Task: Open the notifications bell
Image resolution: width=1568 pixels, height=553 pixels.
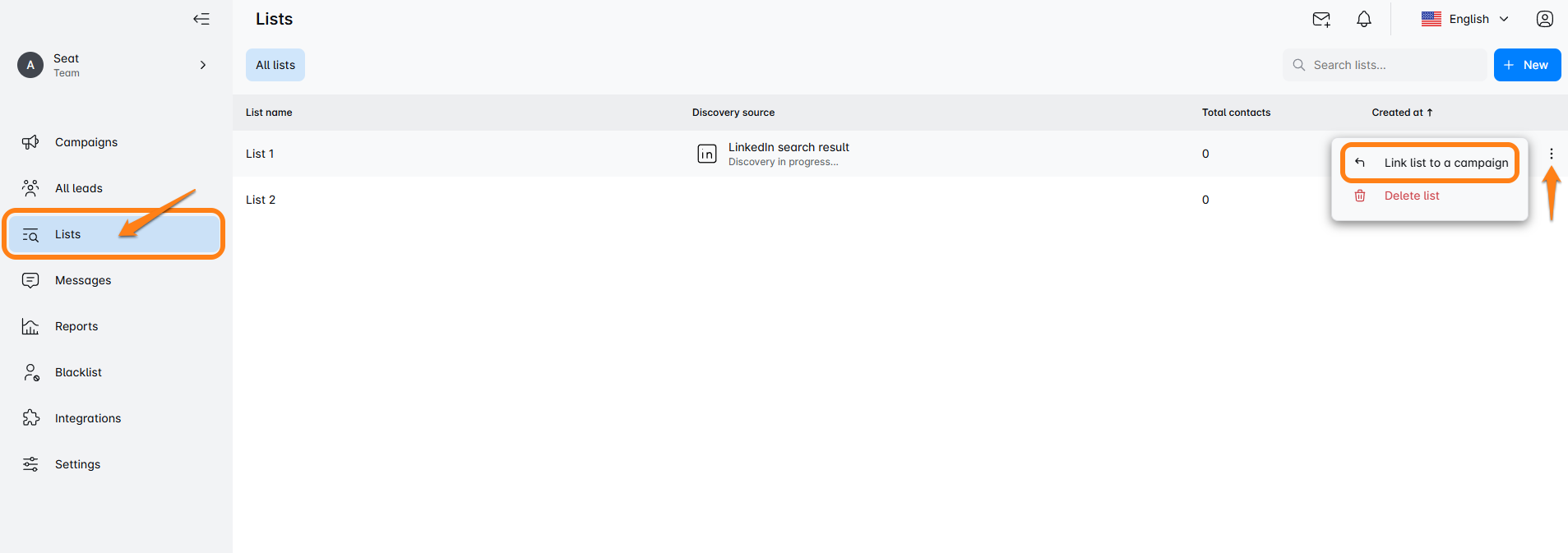Action: coord(1363,19)
